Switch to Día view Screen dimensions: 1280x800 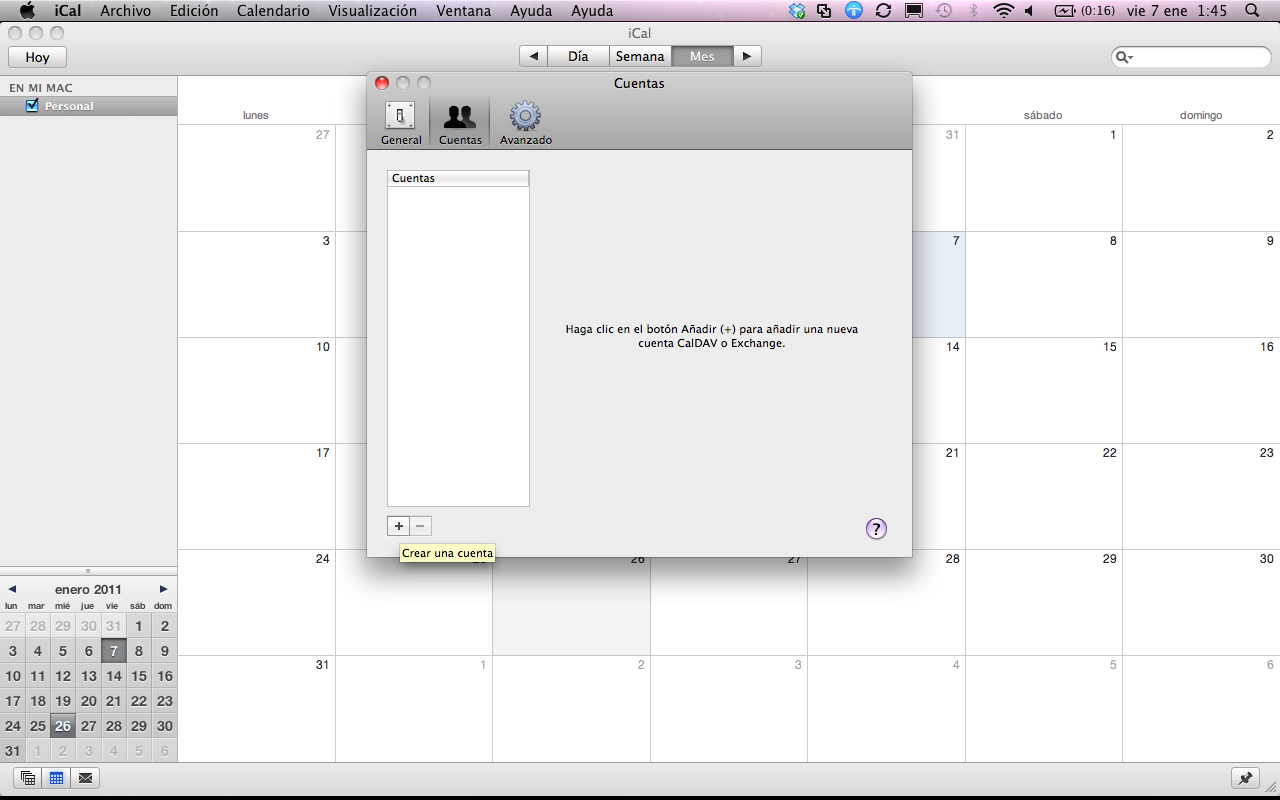point(578,56)
